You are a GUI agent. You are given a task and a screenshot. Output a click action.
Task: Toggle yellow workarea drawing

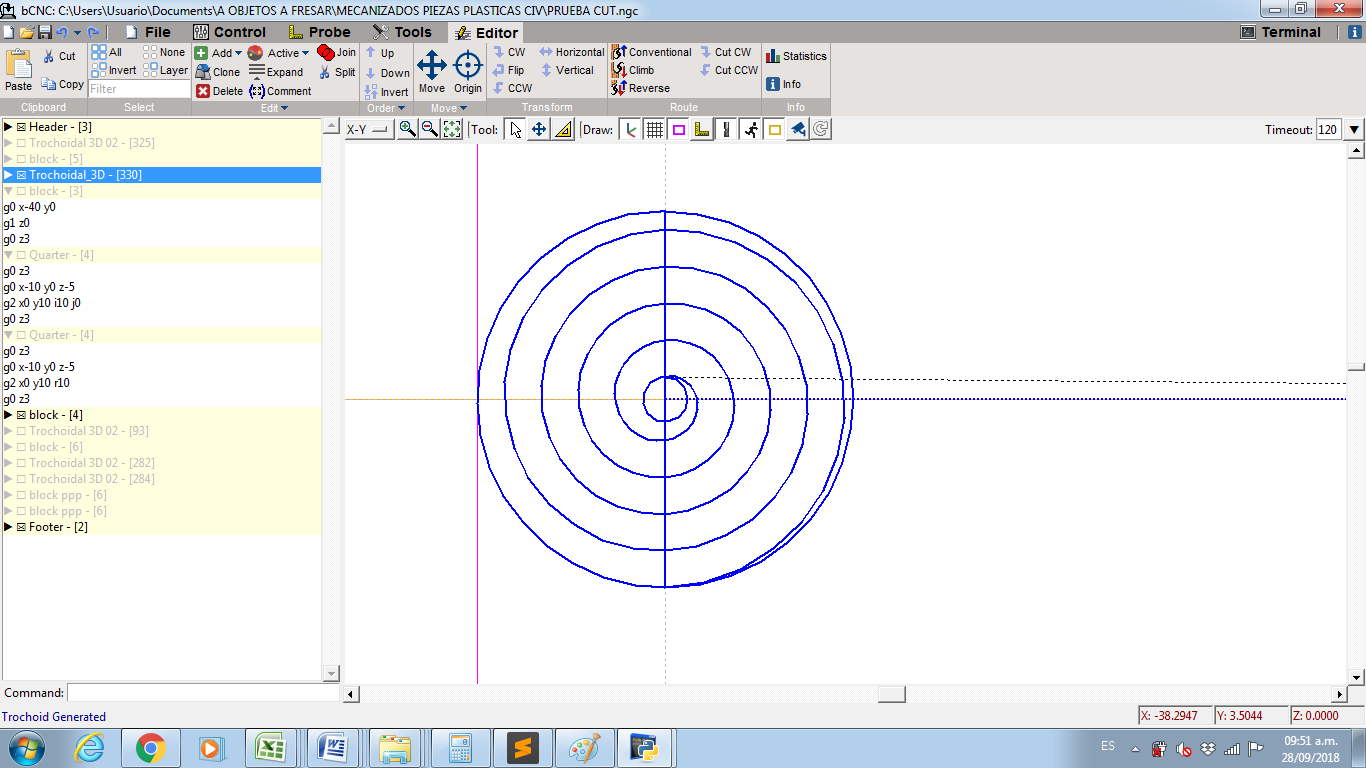click(x=774, y=129)
